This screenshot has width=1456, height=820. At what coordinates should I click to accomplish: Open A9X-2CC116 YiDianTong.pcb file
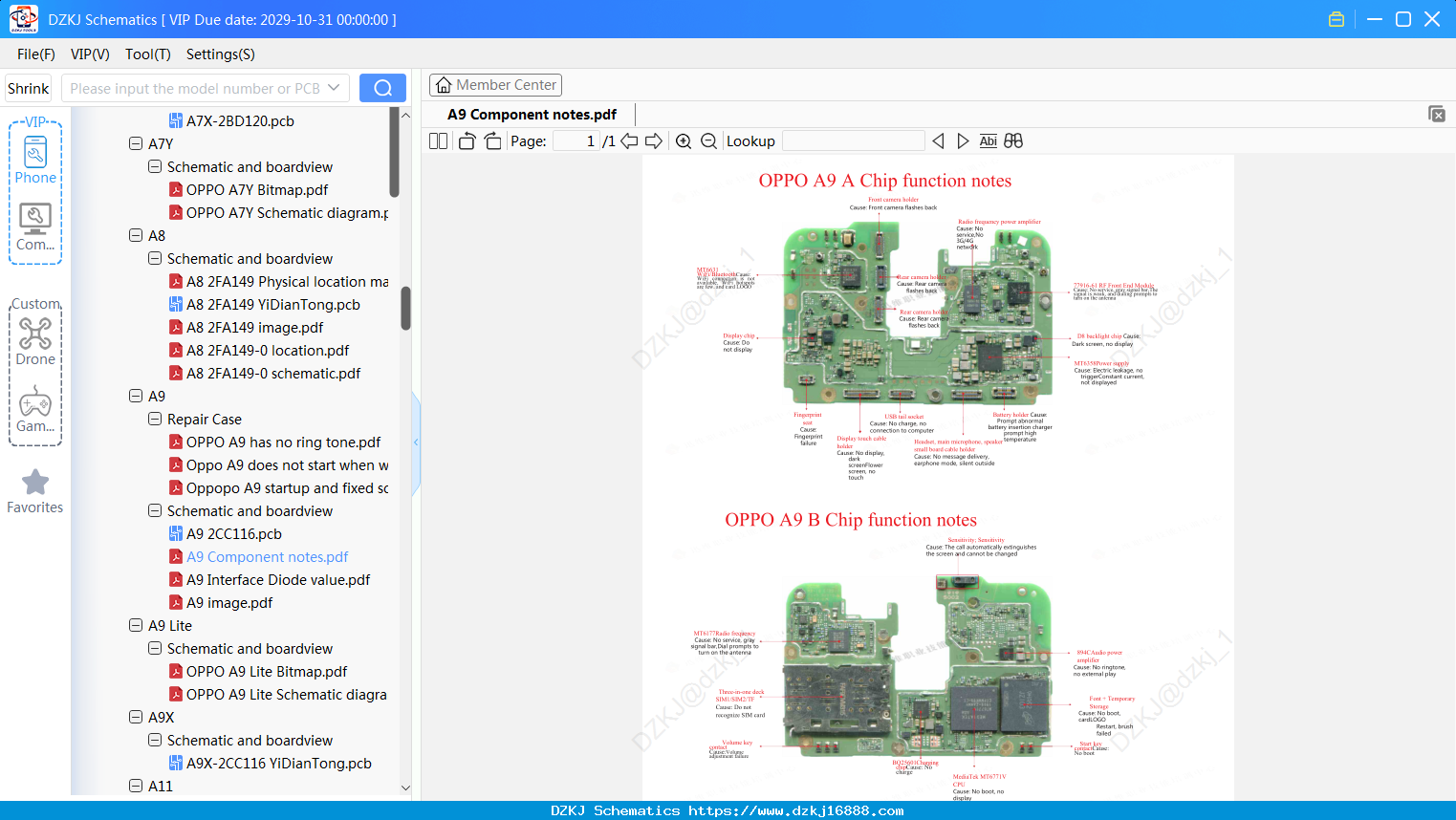279,764
